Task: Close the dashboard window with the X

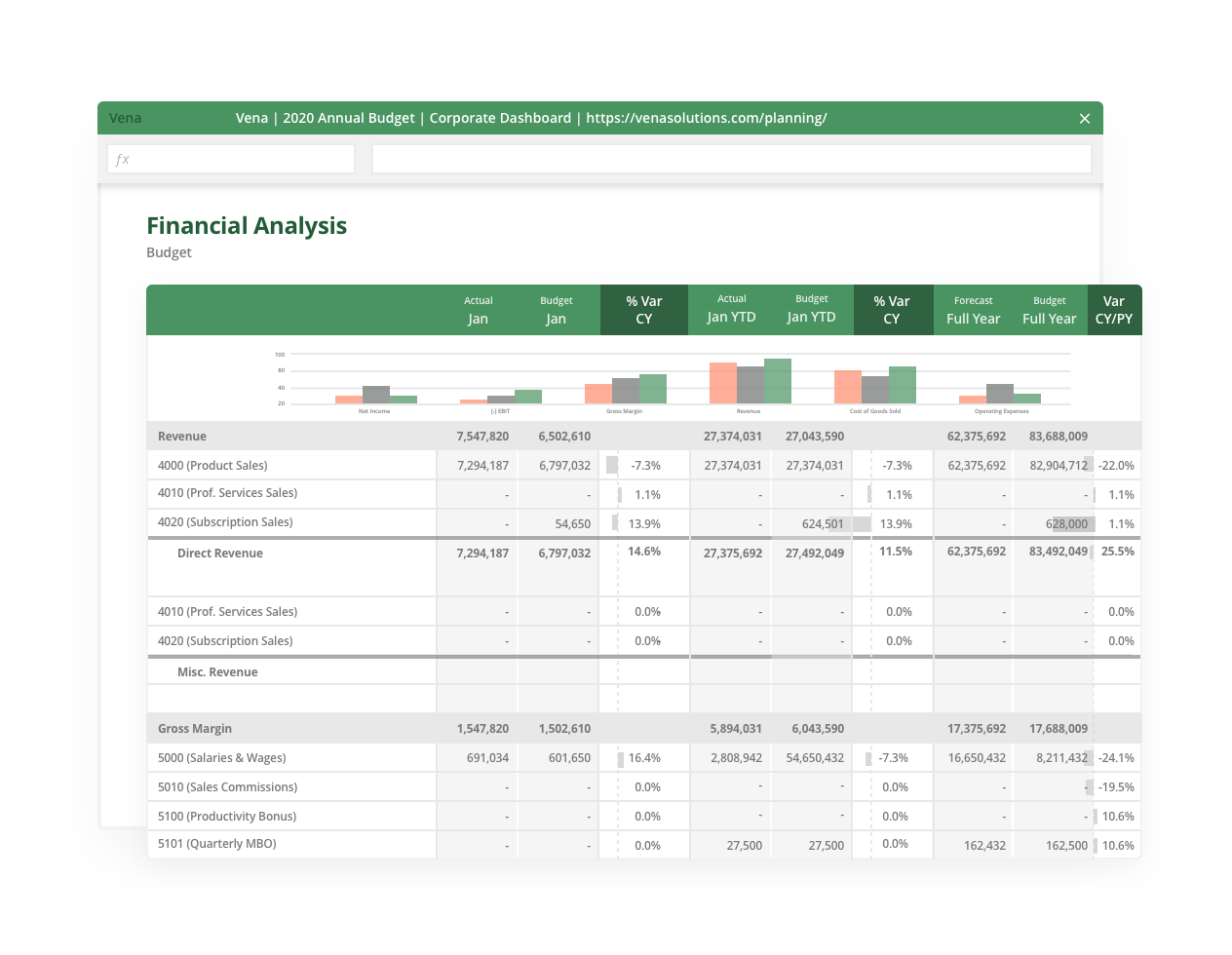Action: [1085, 118]
